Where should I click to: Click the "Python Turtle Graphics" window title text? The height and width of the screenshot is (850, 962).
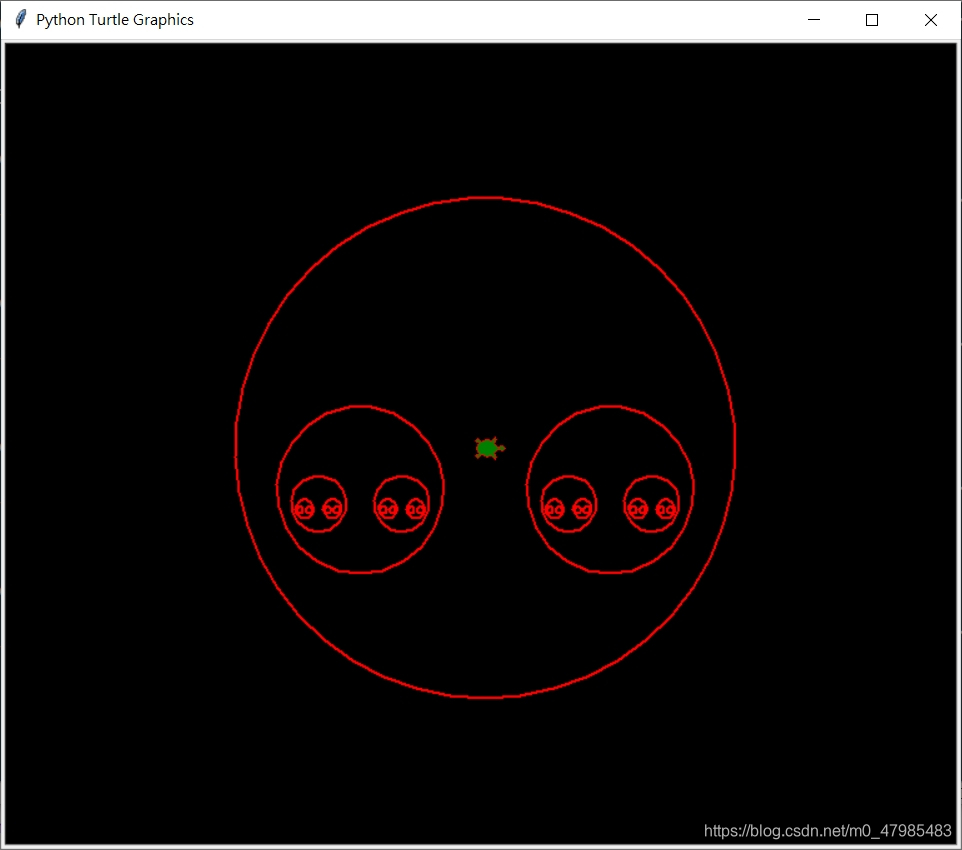pyautogui.click(x=115, y=20)
